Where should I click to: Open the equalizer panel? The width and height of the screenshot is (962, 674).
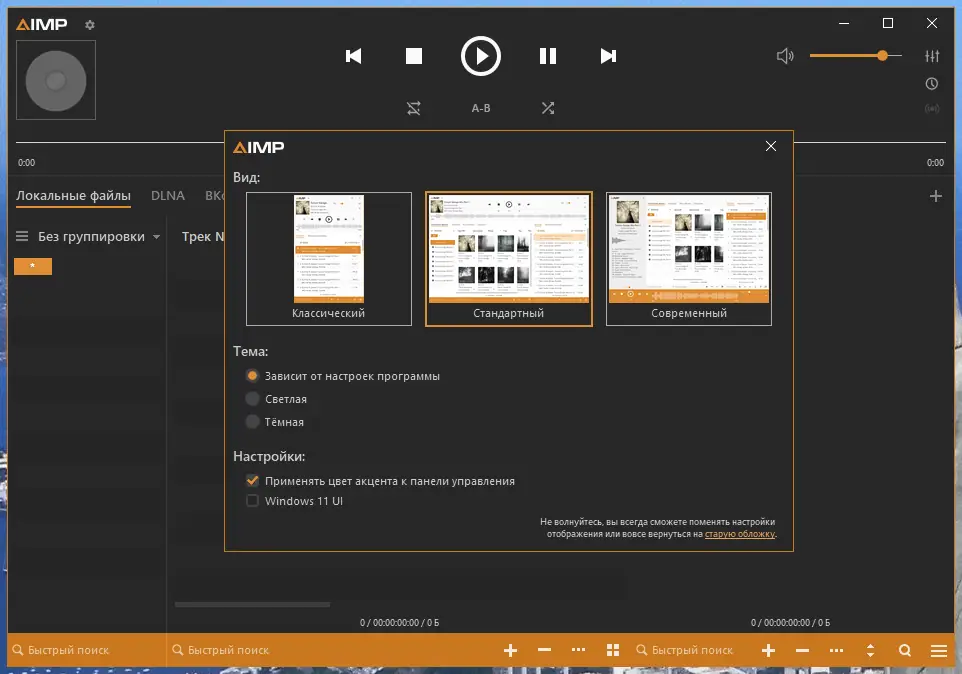click(x=932, y=56)
